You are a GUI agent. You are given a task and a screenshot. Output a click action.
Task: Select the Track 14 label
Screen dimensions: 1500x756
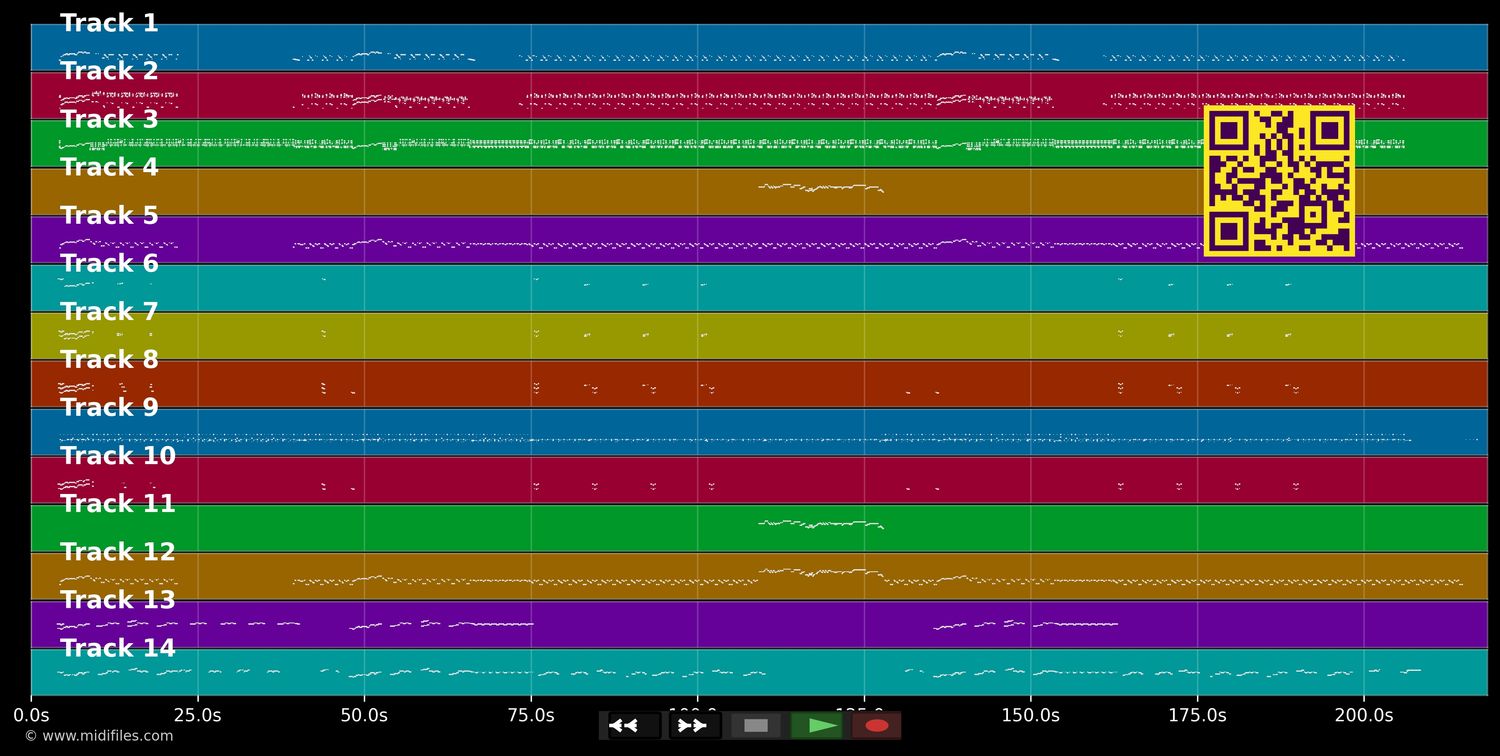pos(118,647)
